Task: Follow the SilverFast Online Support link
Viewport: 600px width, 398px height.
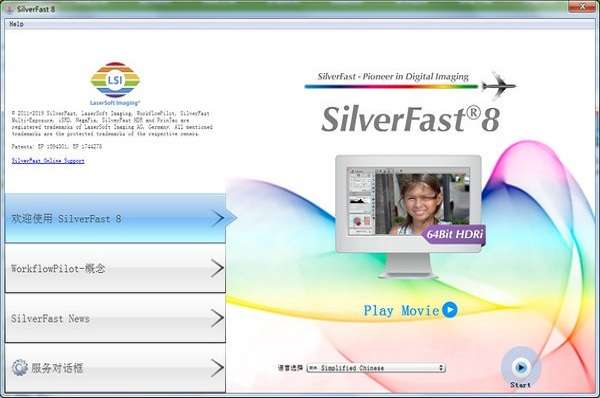Action: click(x=48, y=161)
